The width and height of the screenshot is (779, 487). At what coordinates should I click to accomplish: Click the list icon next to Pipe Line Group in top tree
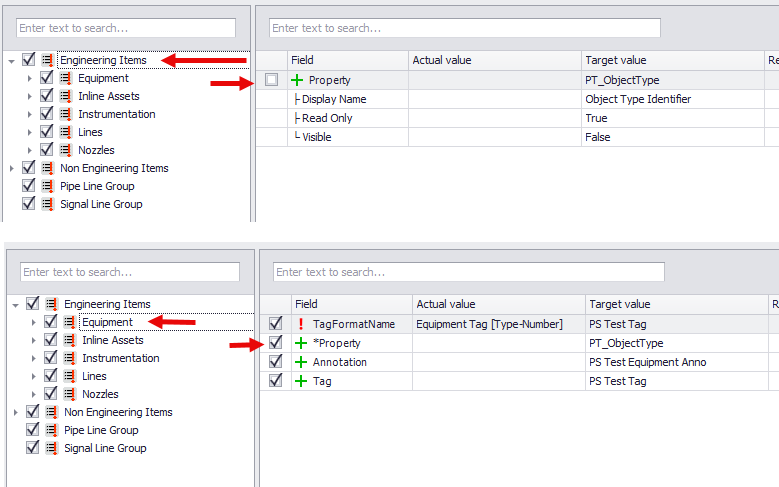47,186
